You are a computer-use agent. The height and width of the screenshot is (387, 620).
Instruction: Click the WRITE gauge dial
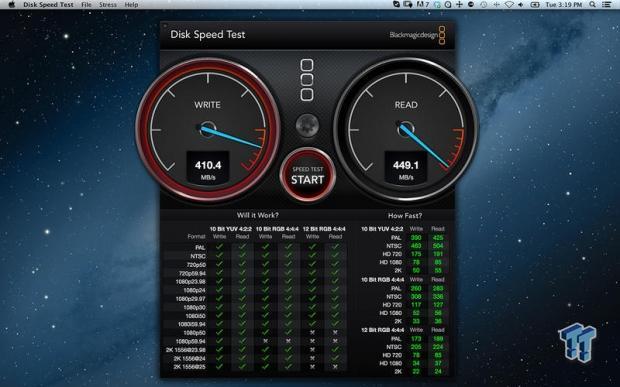point(208,129)
